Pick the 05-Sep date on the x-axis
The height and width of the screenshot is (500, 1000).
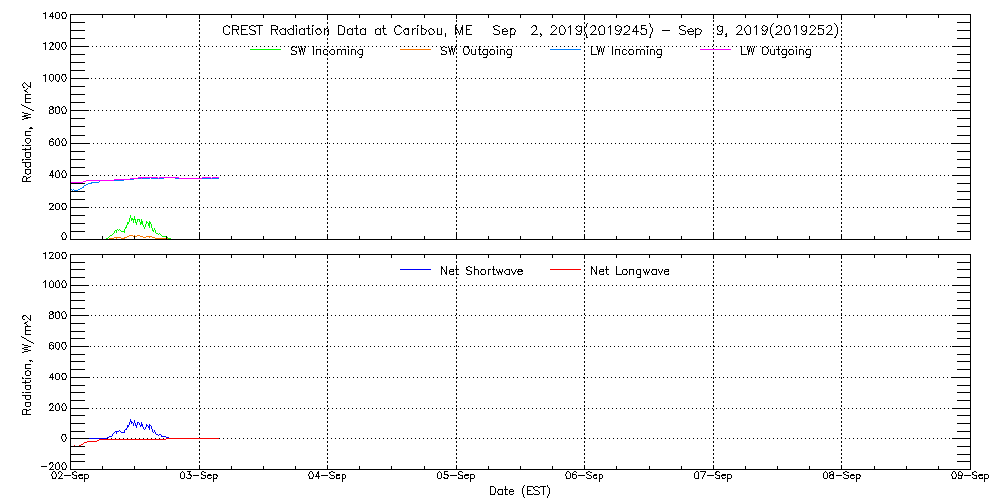click(x=456, y=477)
